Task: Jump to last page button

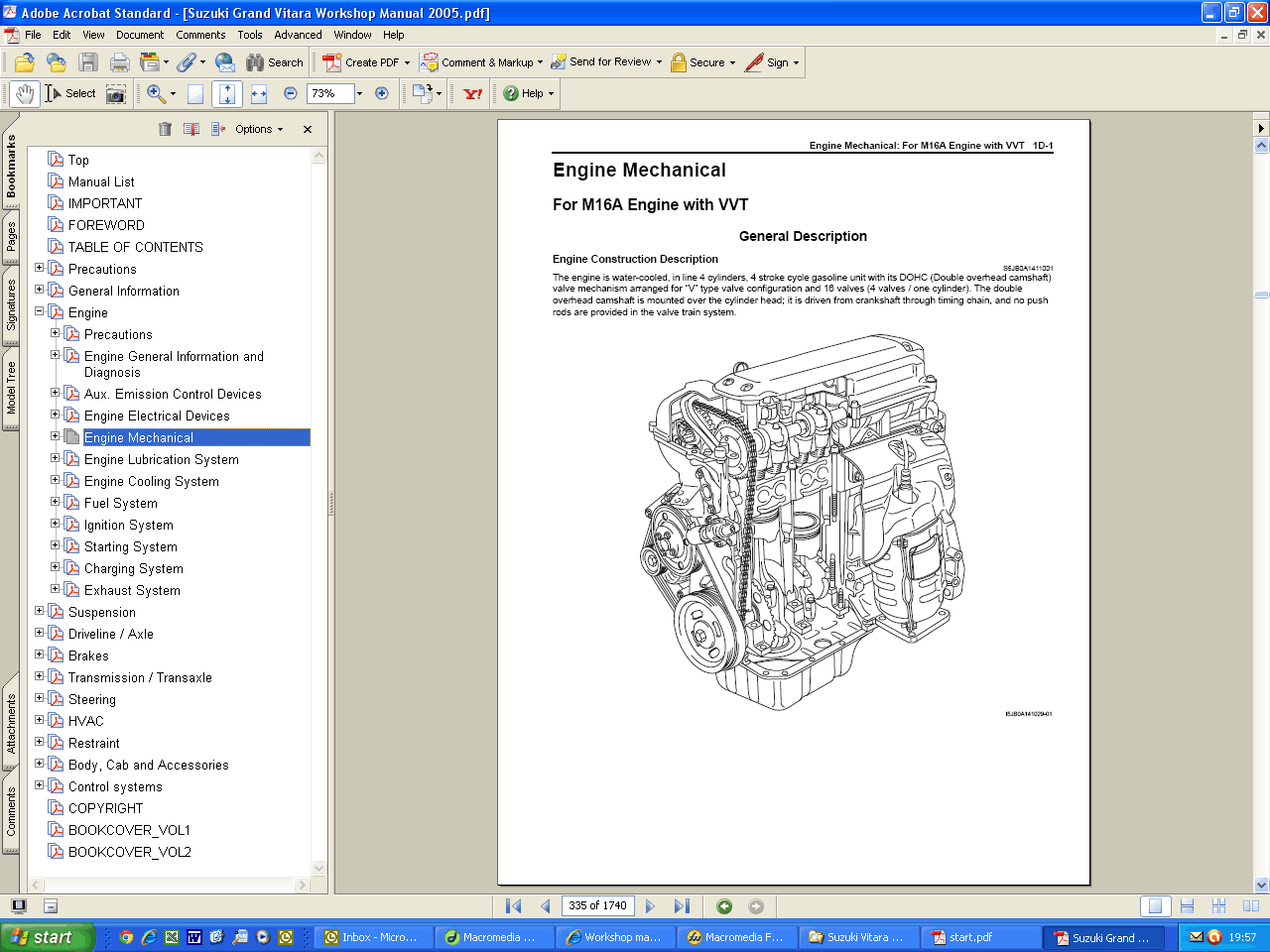Action: click(x=682, y=905)
